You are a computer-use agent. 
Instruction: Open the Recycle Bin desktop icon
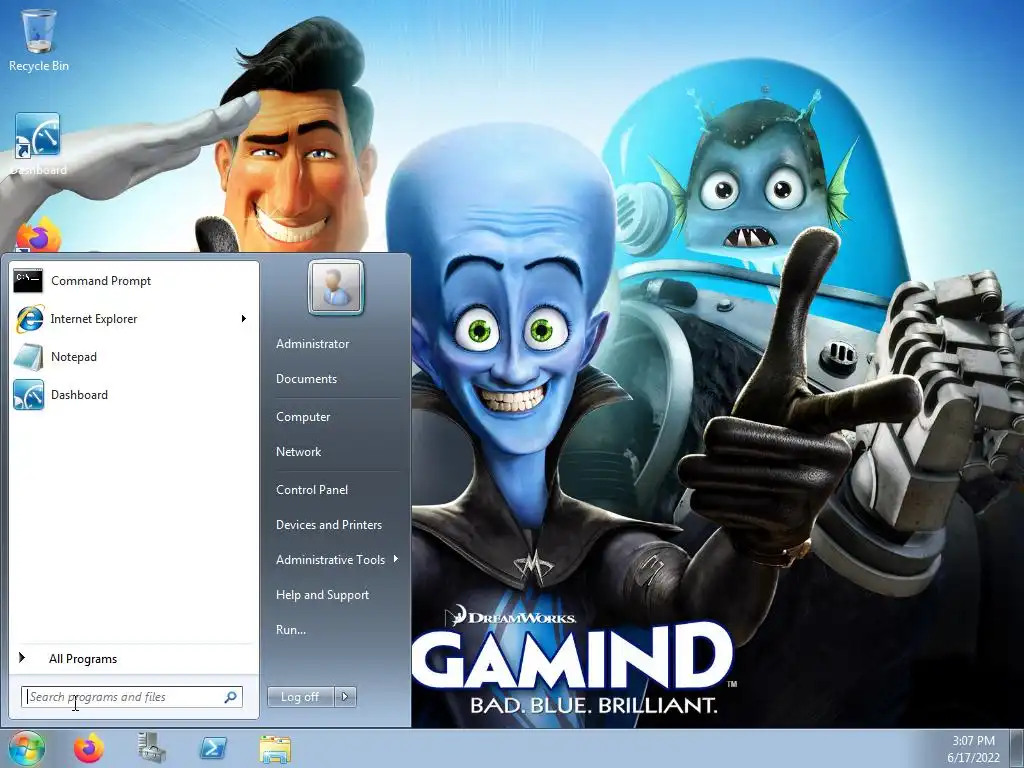(x=39, y=39)
